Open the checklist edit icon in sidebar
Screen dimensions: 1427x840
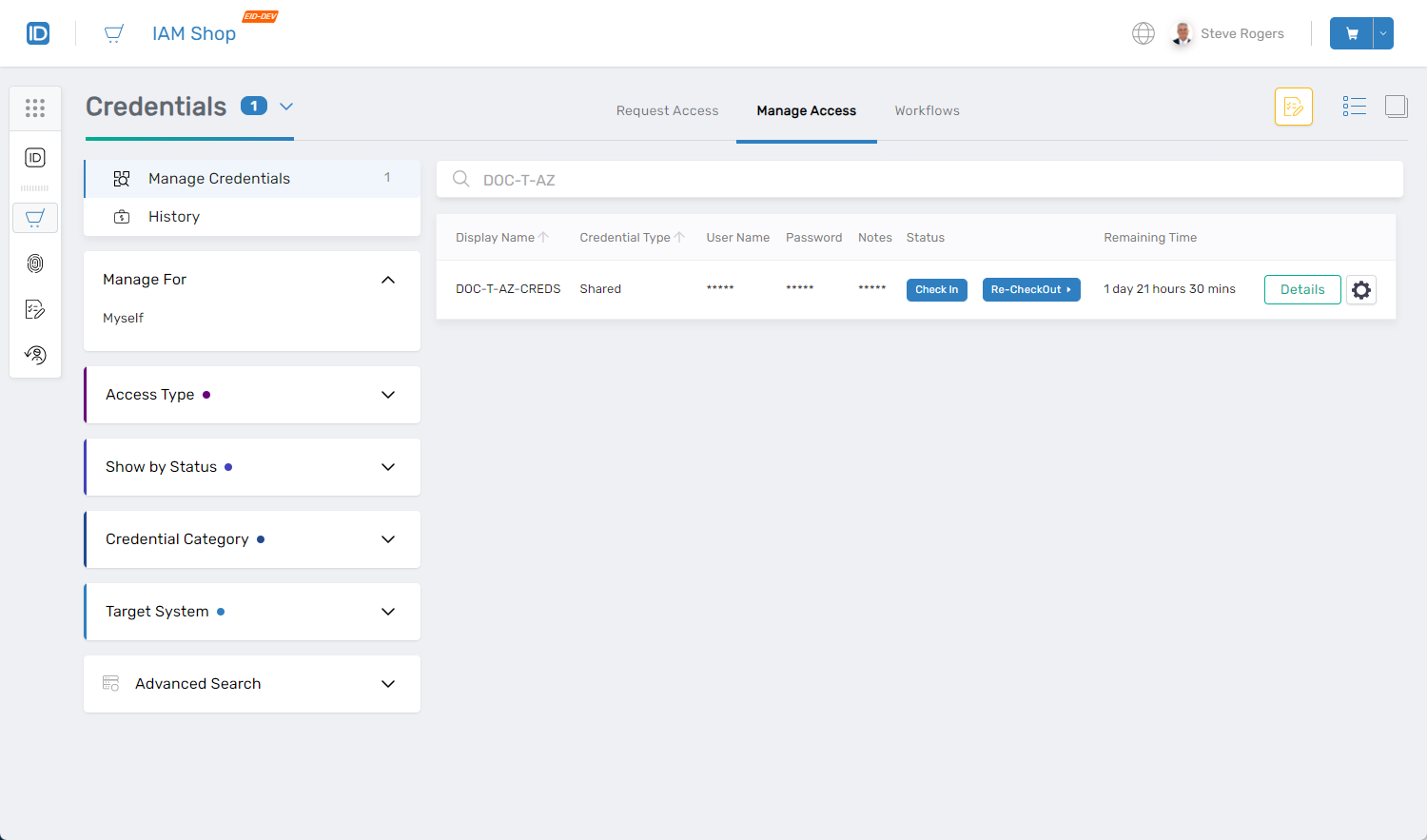tap(35, 309)
